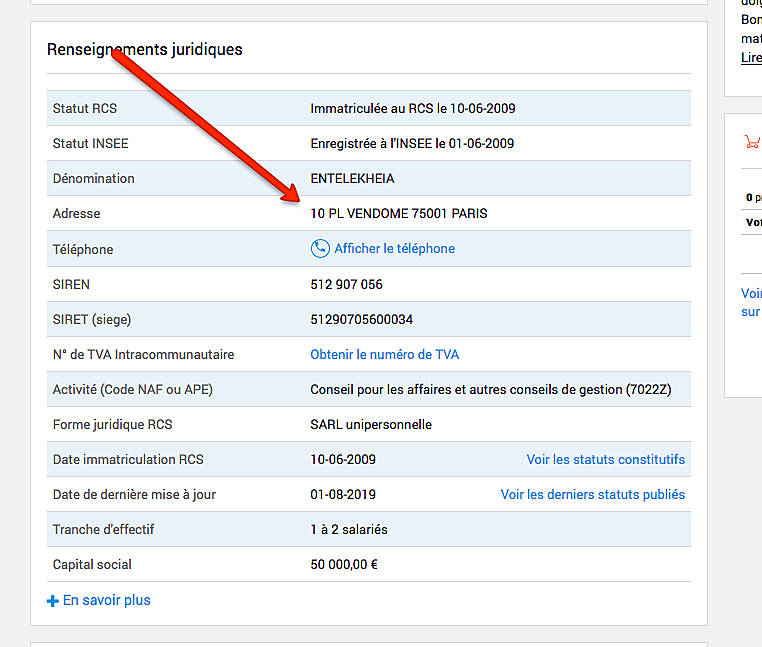Click Obtenir le numéro de TVA
Viewport: 762px width, 647px height.
(x=384, y=354)
